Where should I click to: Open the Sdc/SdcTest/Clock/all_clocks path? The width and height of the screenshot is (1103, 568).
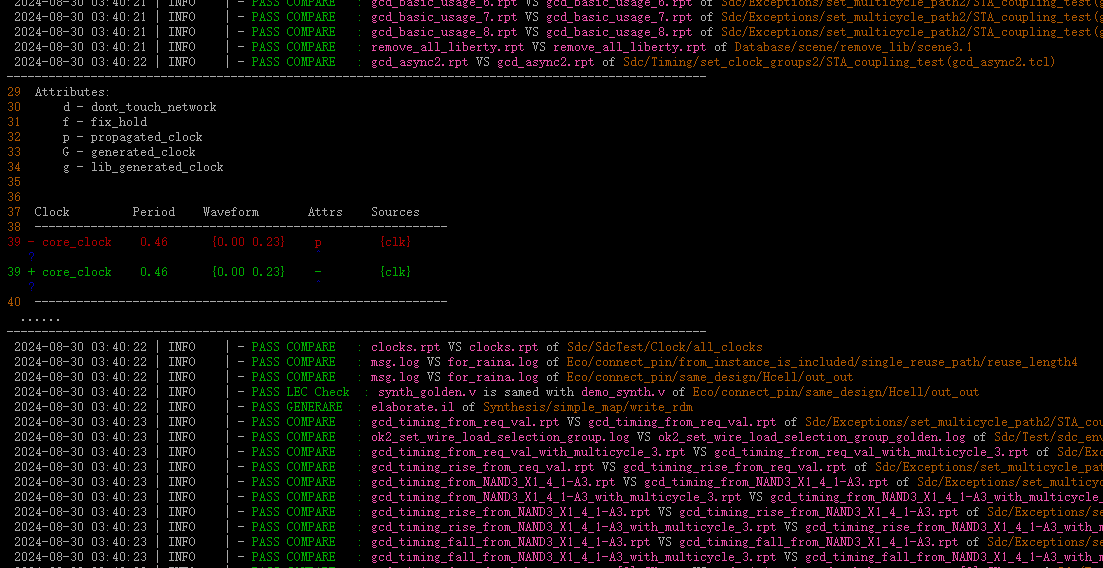pyautogui.click(x=664, y=347)
